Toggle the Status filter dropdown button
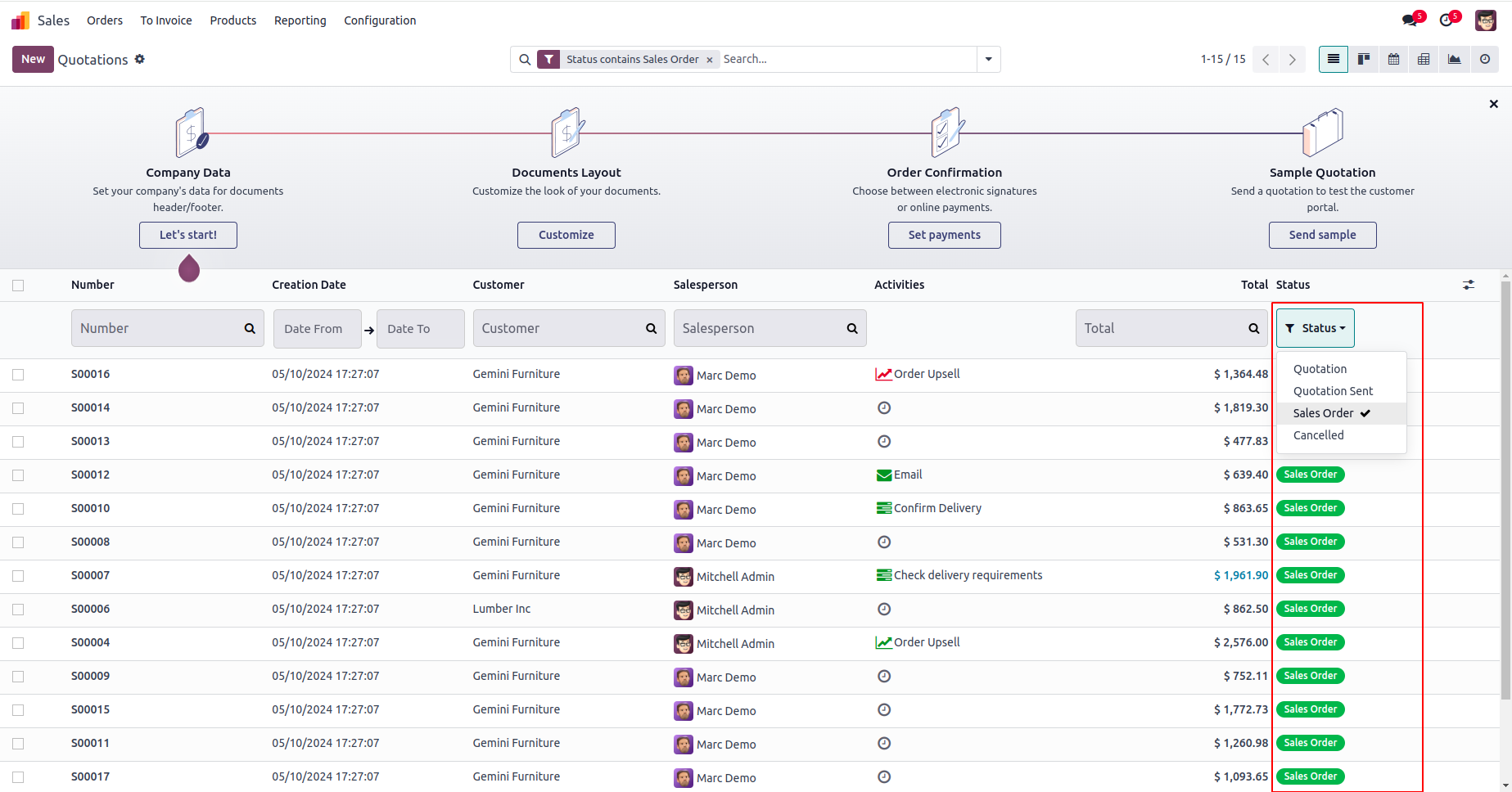The image size is (1512, 792). click(1315, 328)
